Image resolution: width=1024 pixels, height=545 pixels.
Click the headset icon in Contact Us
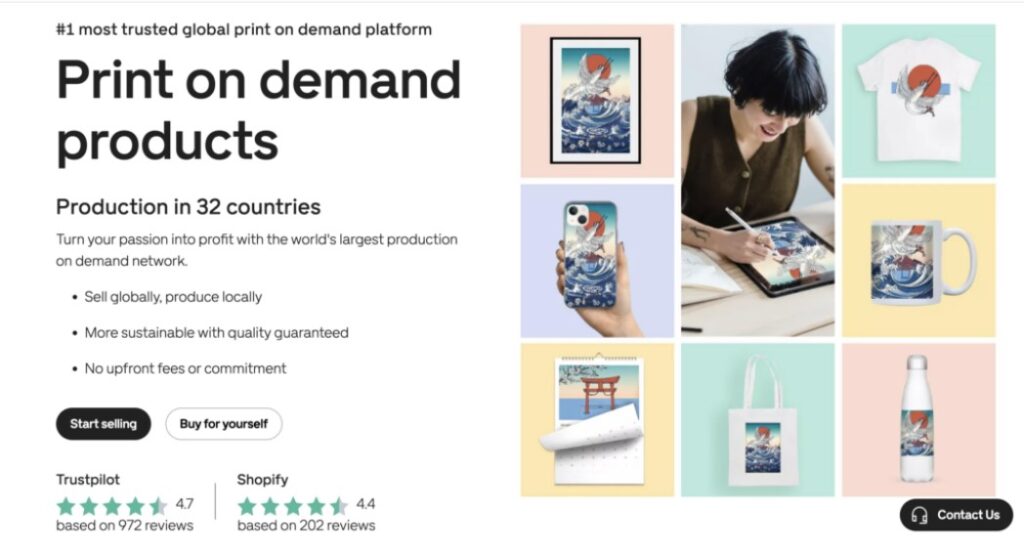tap(919, 515)
